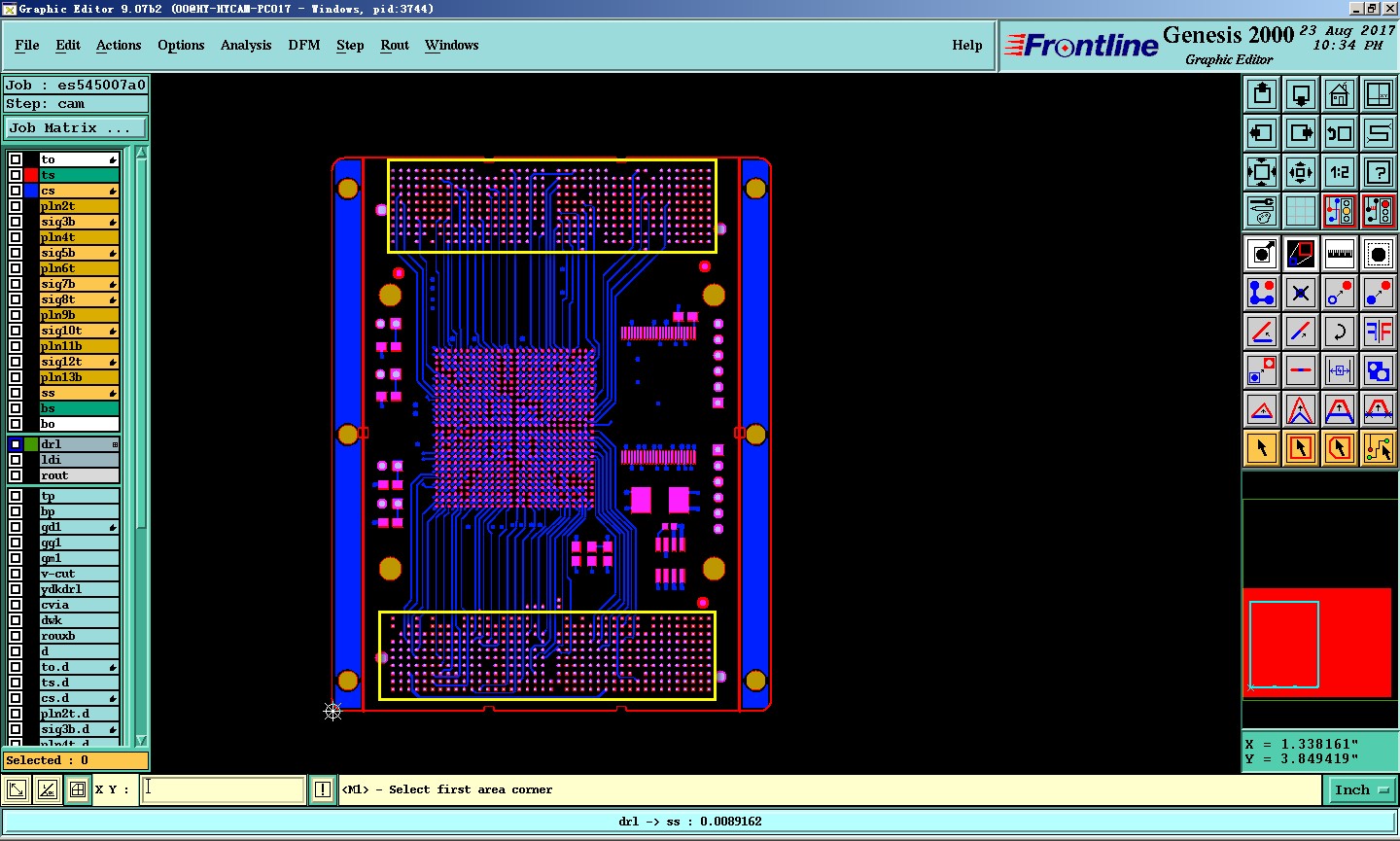The width and height of the screenshot is (1400, 841).
Task: Click the previous zoom icon beside the pan-right arrow
Action: click(x=1340, y=133)
